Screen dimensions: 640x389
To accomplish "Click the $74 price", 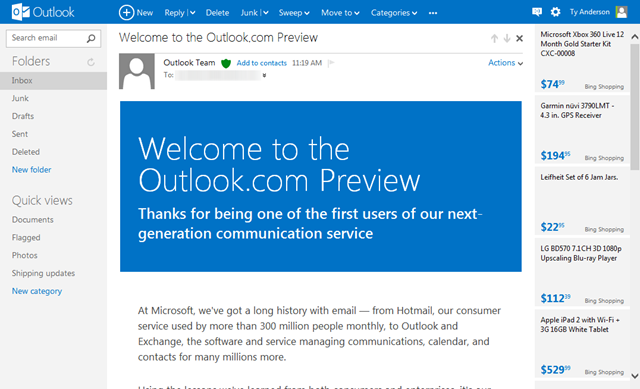I will pyautogui.click(x=552, y=84).
